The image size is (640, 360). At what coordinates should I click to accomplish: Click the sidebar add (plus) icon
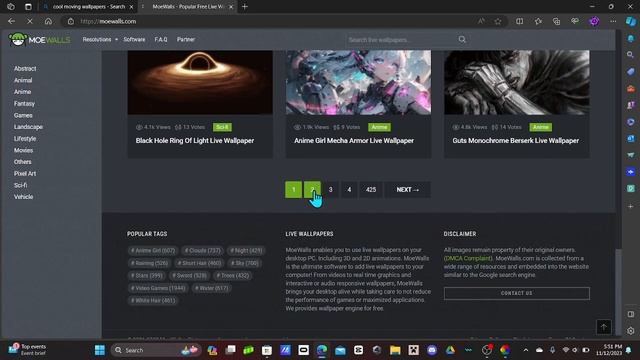(631, 207)
